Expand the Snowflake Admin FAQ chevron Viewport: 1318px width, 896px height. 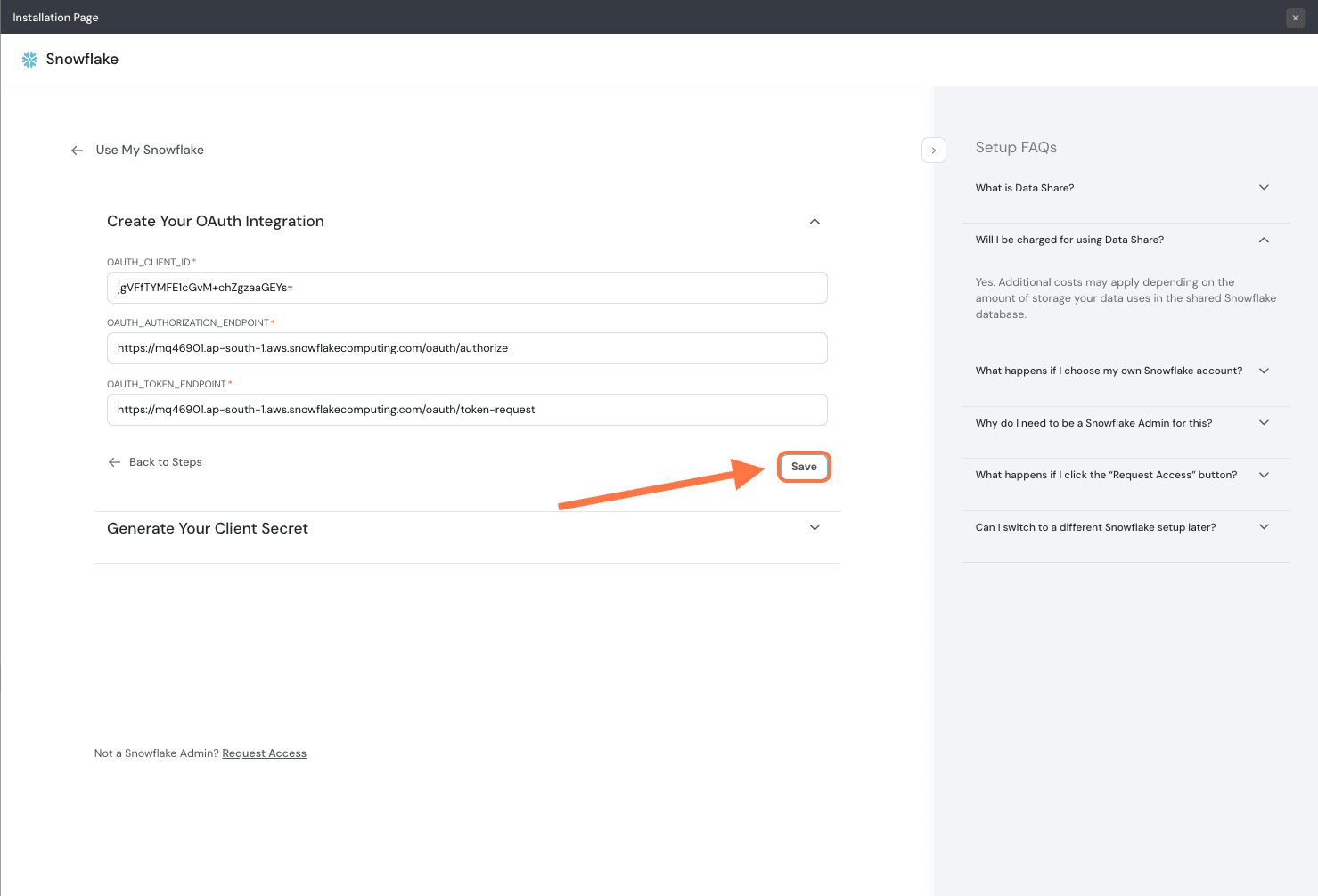click(1264, 423)
